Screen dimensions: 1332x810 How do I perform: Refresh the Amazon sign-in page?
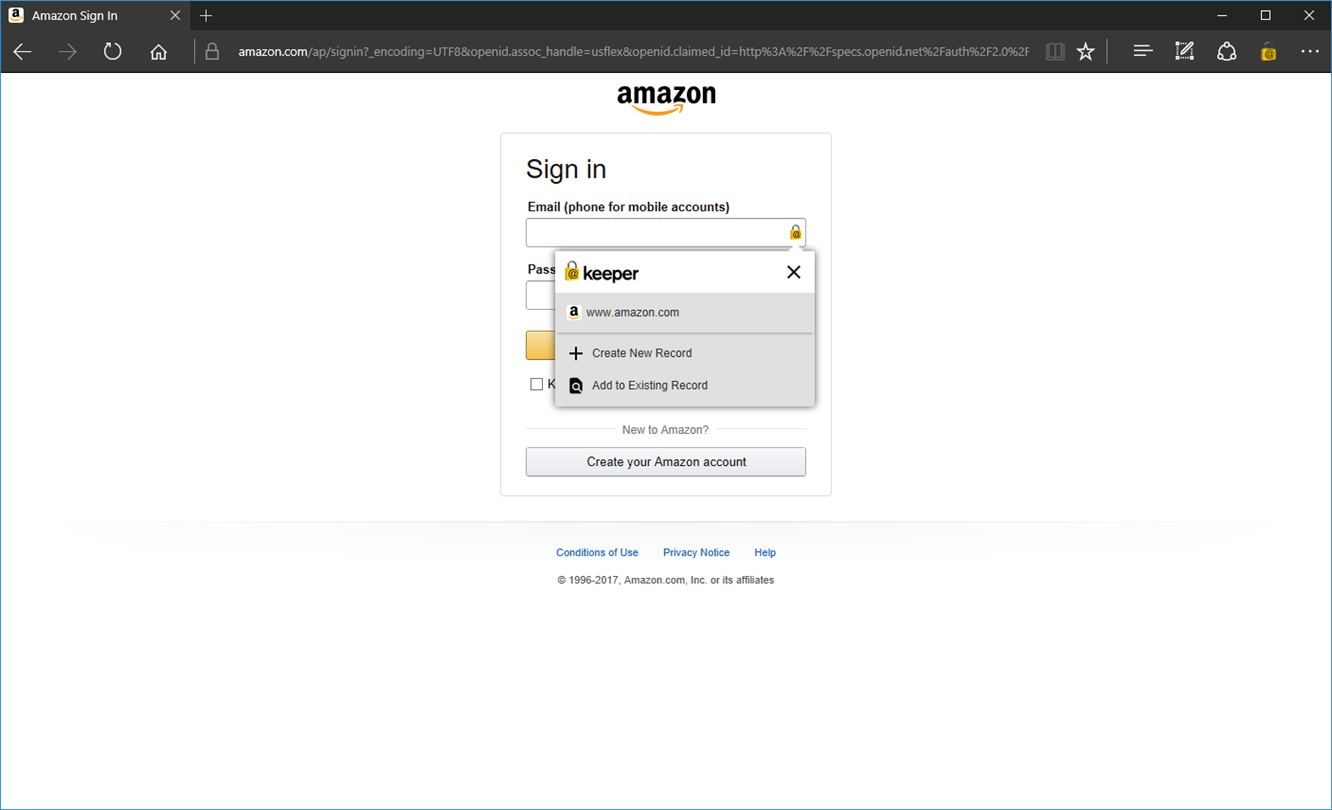113,52
